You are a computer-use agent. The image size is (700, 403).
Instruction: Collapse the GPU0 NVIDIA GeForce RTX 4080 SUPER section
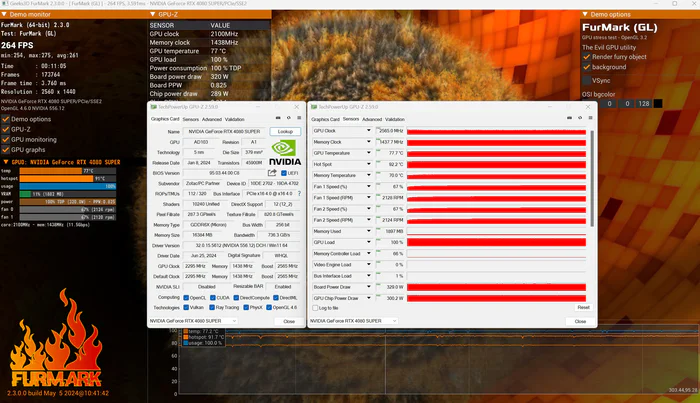(6, 162)
